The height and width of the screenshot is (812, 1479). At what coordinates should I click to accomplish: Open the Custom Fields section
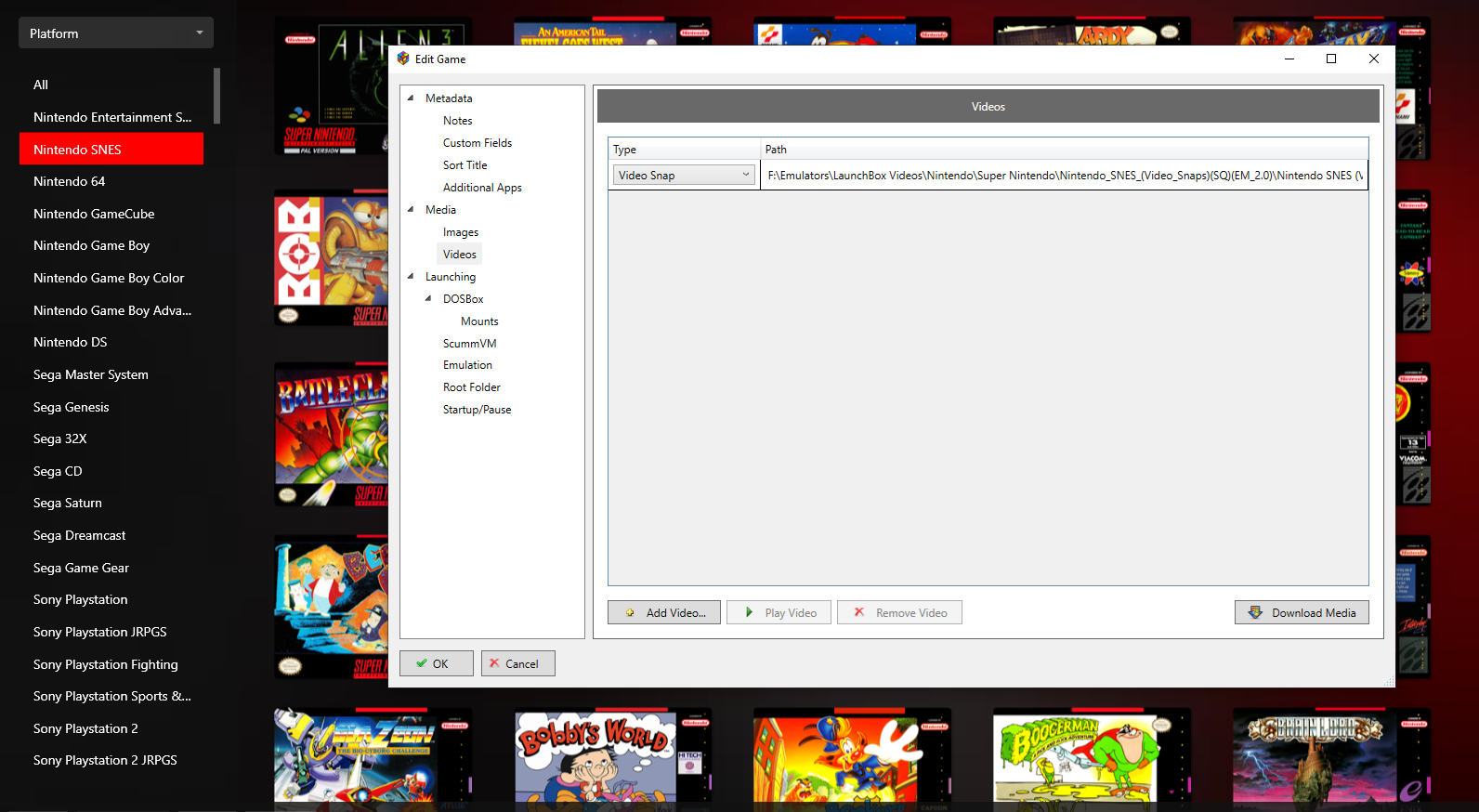pyautogui.click(x=478, y=143)
